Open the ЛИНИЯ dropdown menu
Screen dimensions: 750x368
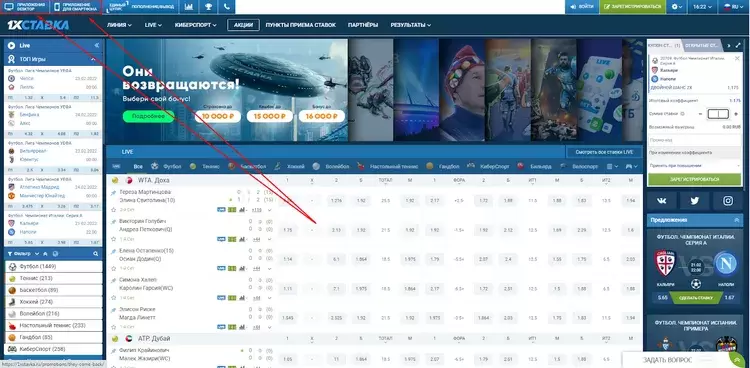coord(119,25)
